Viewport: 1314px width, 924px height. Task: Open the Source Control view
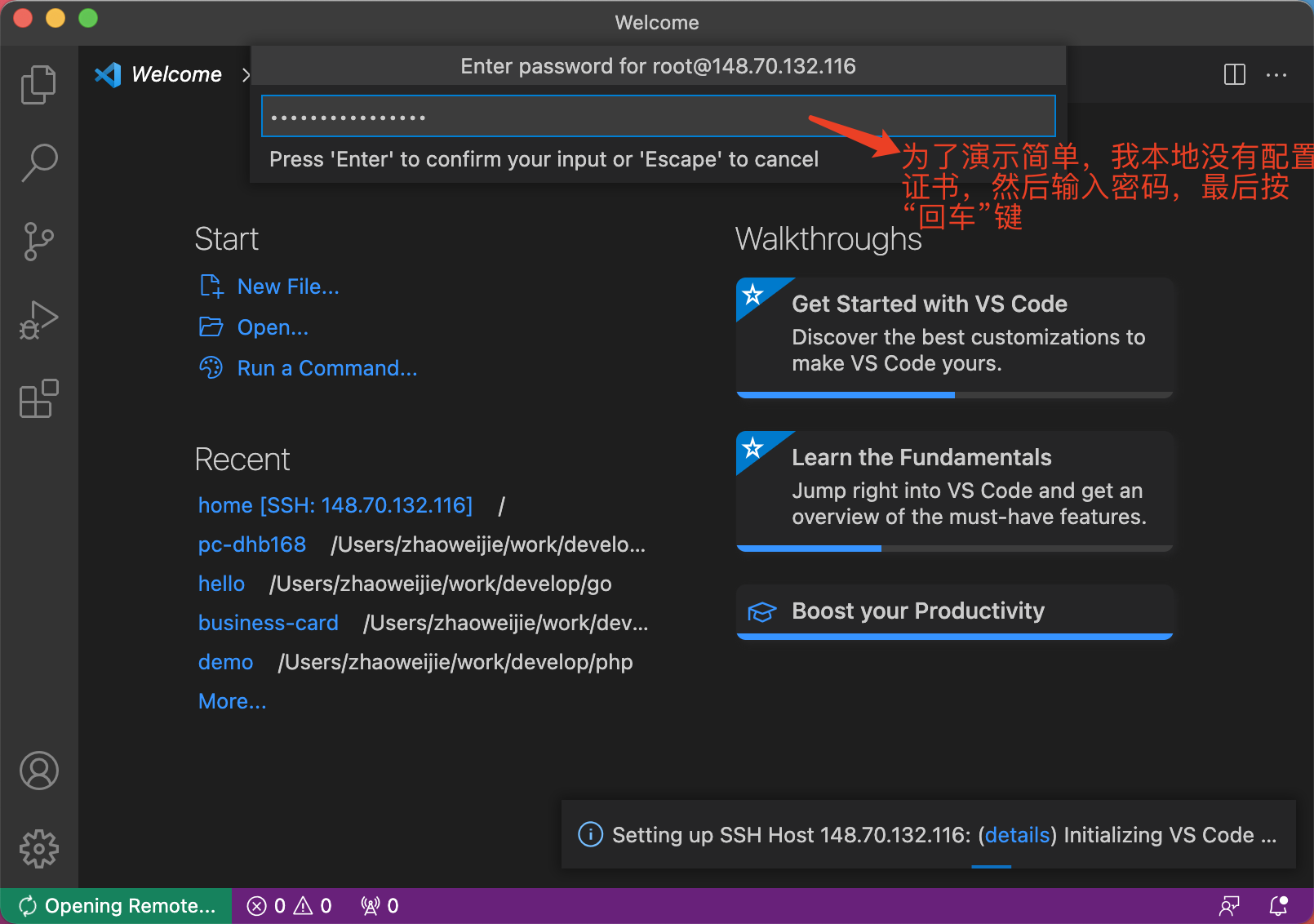(x=38, y=242)
